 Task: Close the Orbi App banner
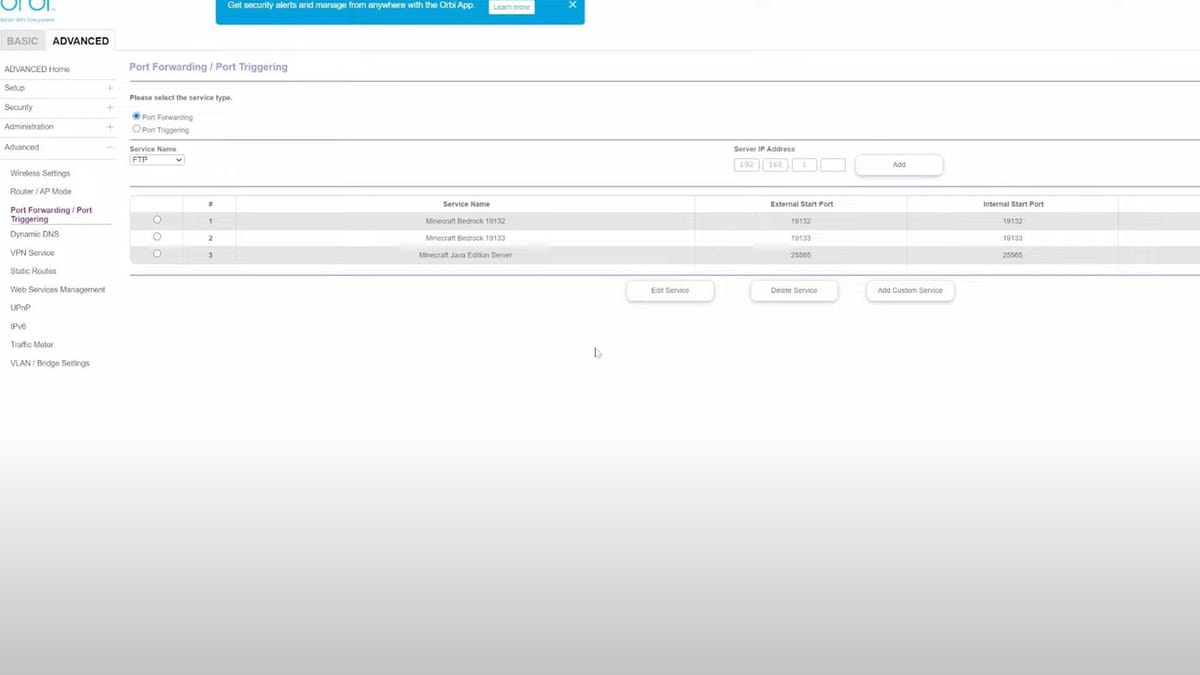572,5
